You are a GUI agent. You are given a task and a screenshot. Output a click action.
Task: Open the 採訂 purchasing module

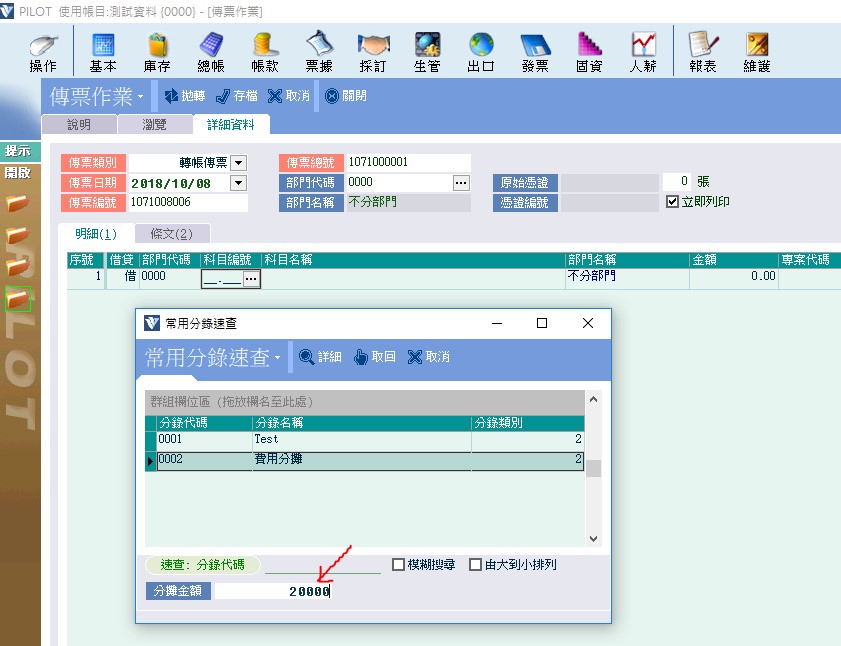point(373,53)
